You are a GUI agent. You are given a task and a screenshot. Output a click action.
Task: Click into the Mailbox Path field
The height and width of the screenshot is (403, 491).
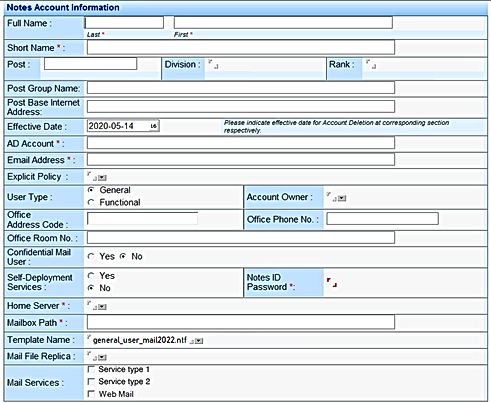tap(241, 322)
